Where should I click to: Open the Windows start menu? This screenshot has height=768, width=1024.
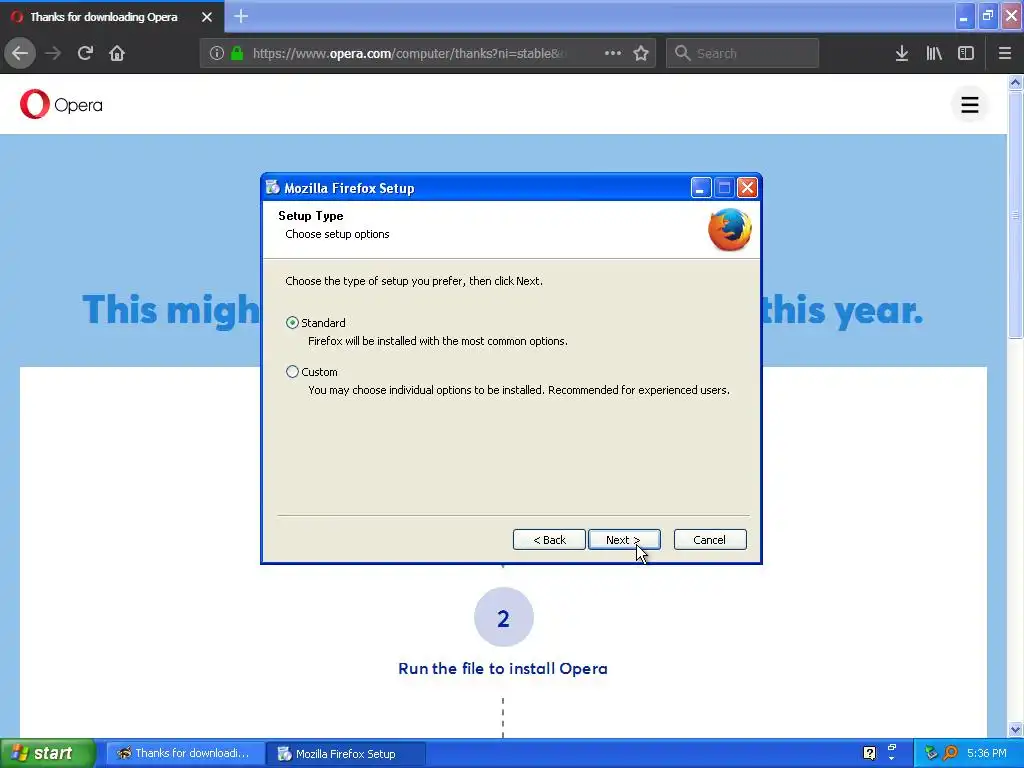point(48,753)
